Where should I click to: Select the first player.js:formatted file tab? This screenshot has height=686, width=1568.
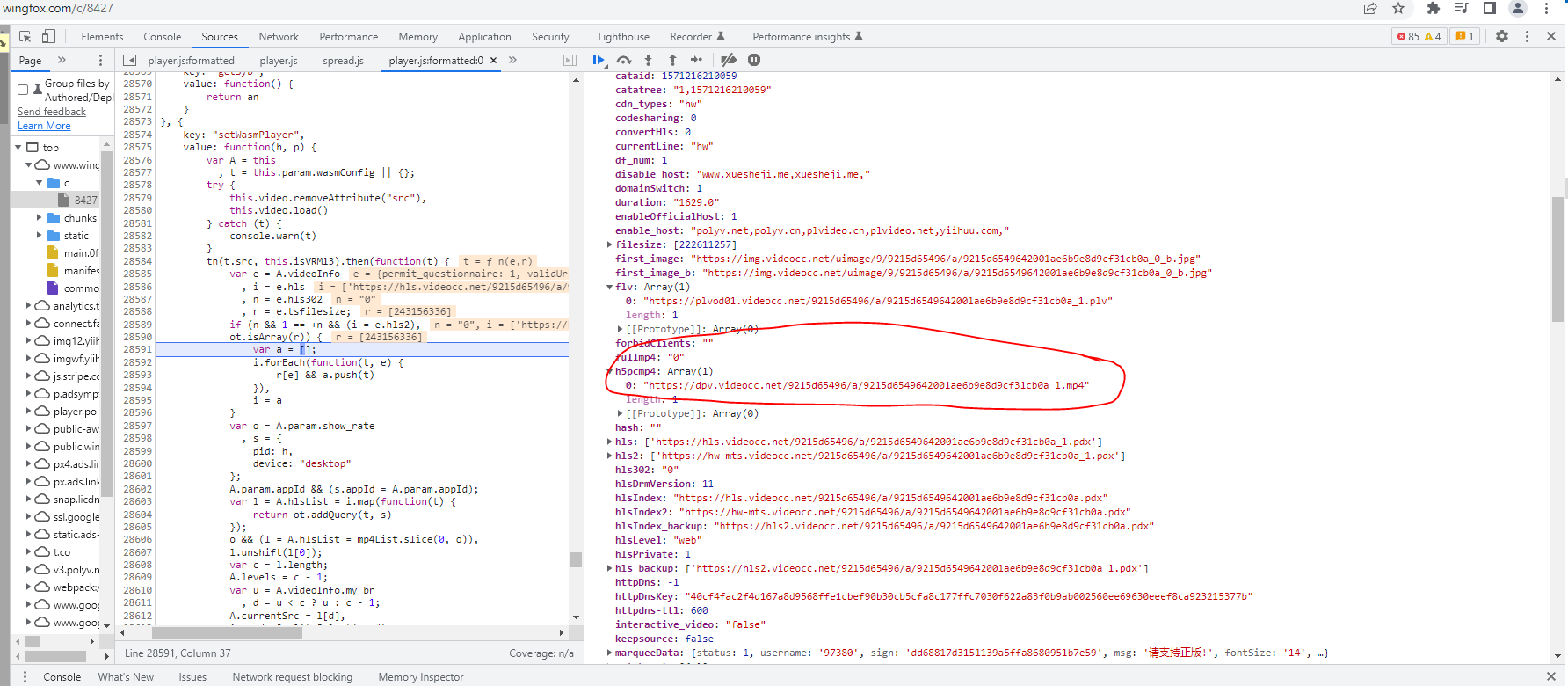[x=192, y=61]
